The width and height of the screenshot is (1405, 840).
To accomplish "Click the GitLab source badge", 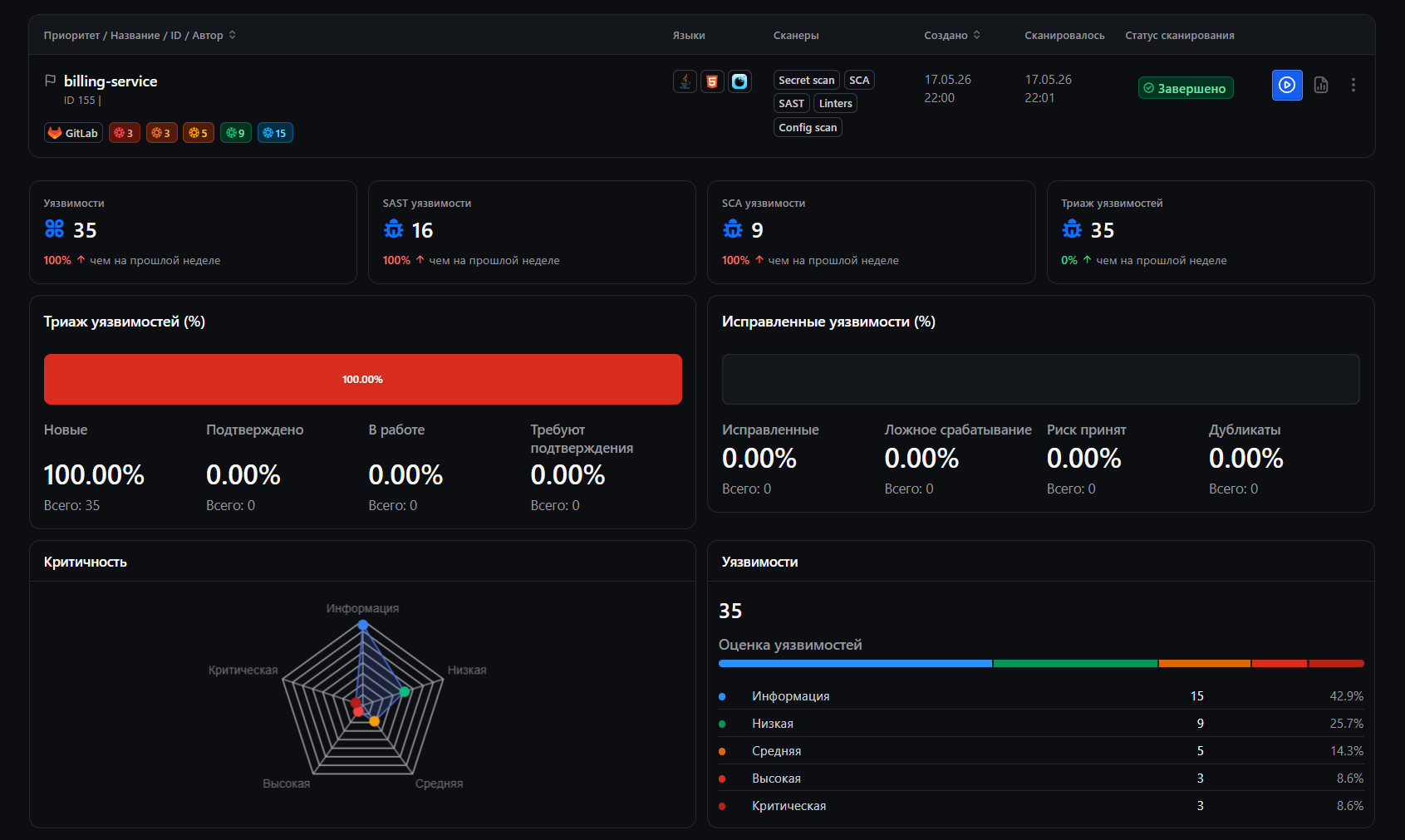I will click(x=73, y=133).
